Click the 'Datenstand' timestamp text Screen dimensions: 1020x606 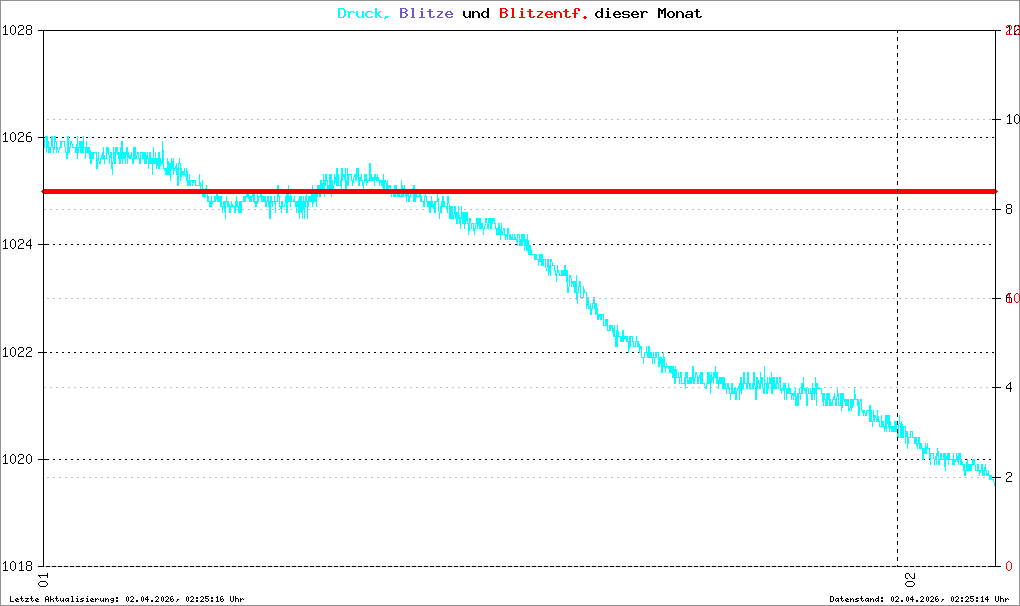click(919, 599)
